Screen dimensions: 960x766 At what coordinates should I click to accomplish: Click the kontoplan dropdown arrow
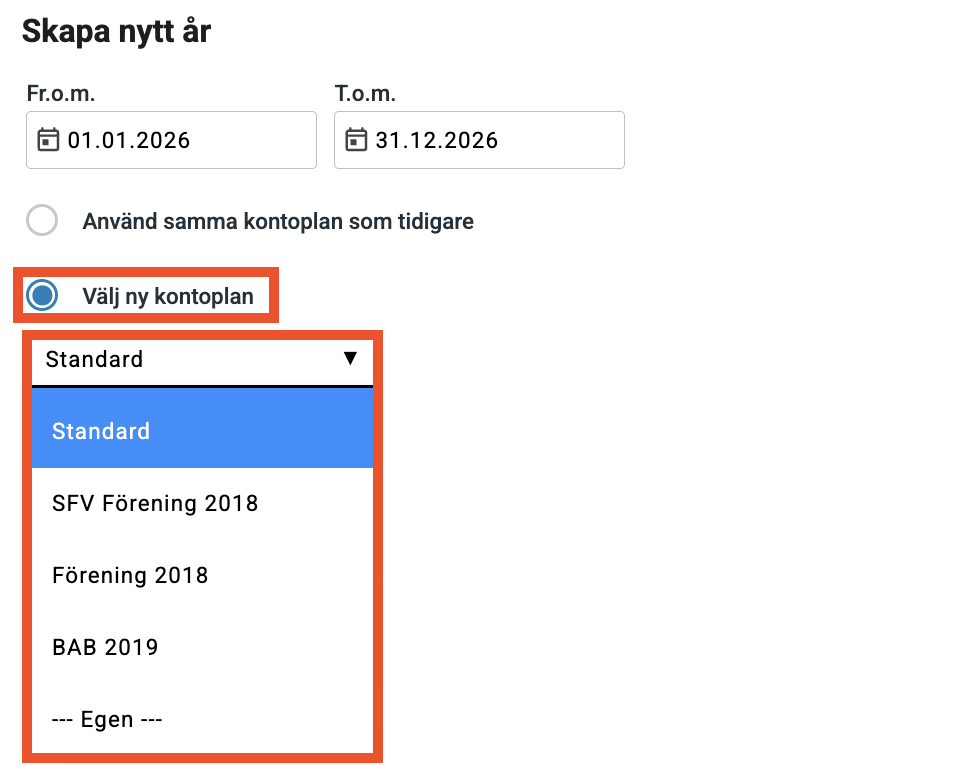click(x=350, y=358)
